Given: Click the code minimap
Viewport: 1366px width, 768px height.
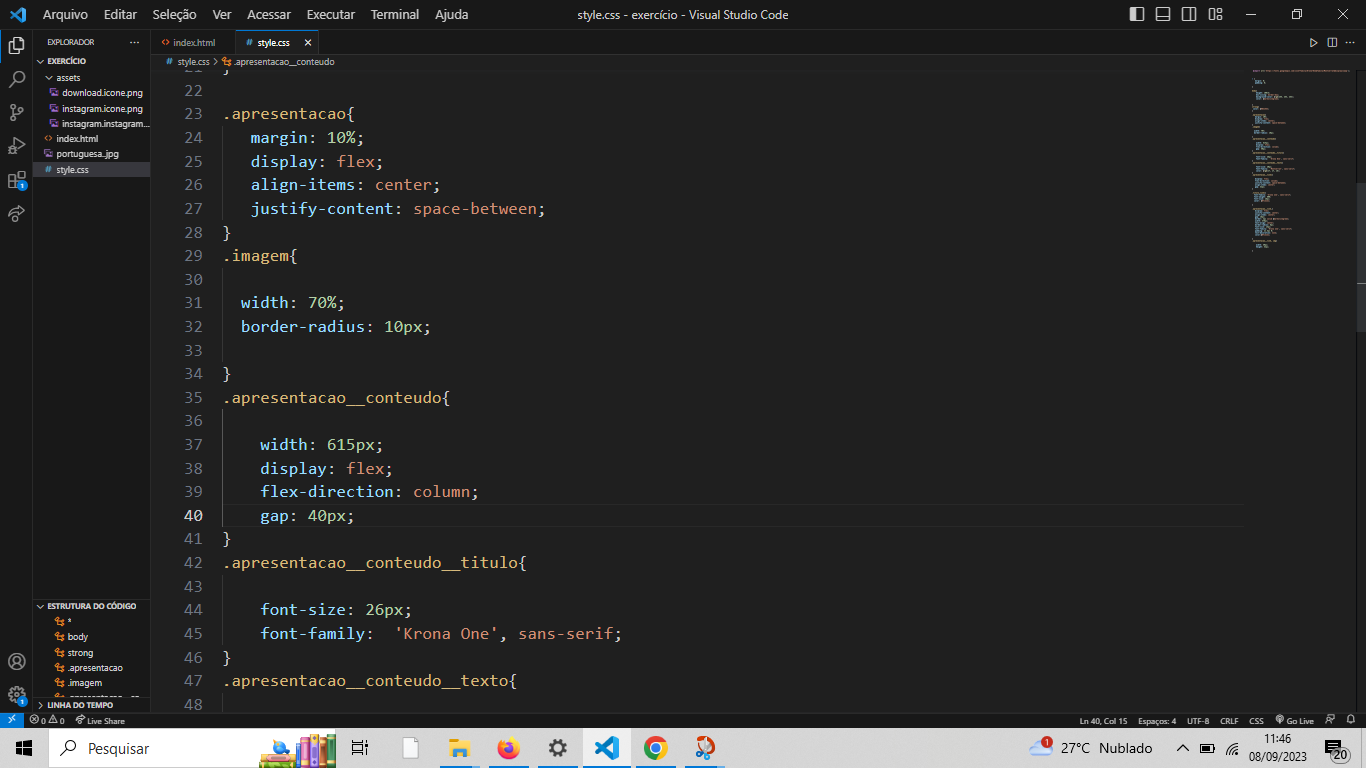Looking at the screenshot, I should pos(1300,160).
